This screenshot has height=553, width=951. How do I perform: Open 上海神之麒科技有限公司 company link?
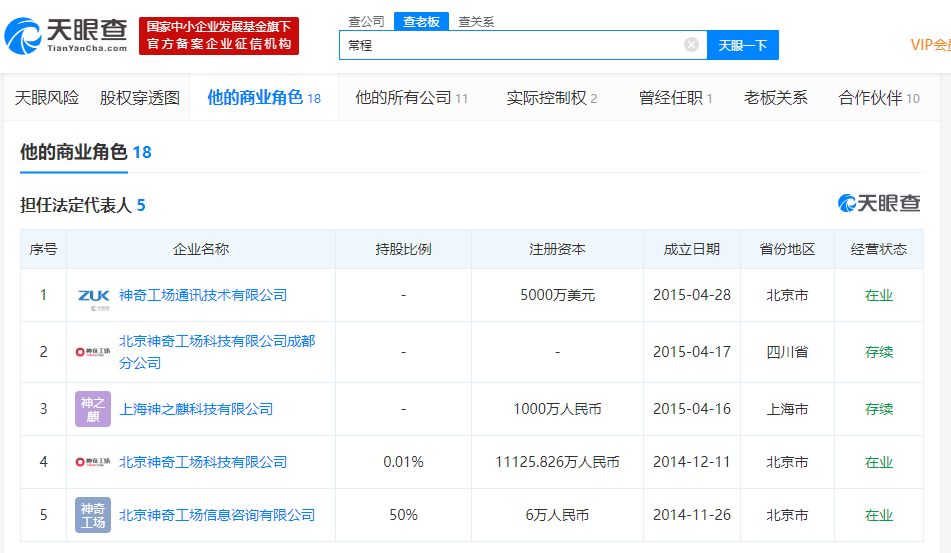[x=196, y=409]
